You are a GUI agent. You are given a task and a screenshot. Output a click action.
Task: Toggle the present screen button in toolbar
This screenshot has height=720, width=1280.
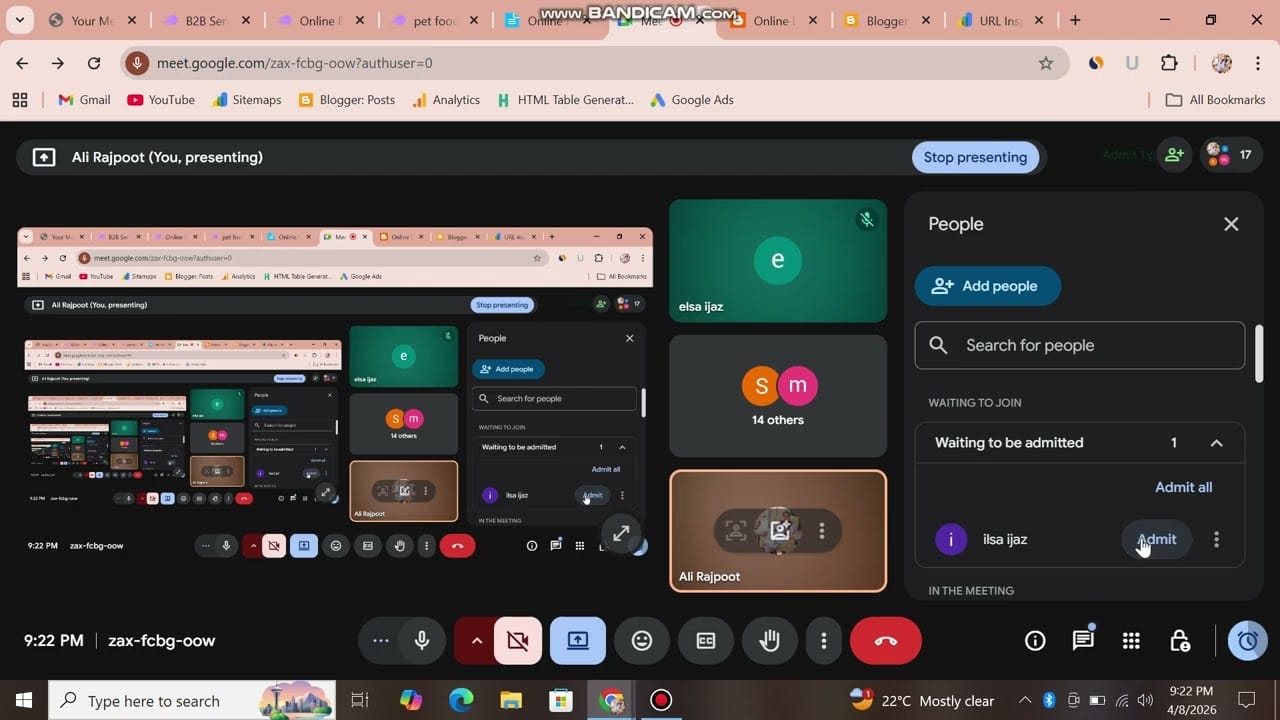pos(578,641)
